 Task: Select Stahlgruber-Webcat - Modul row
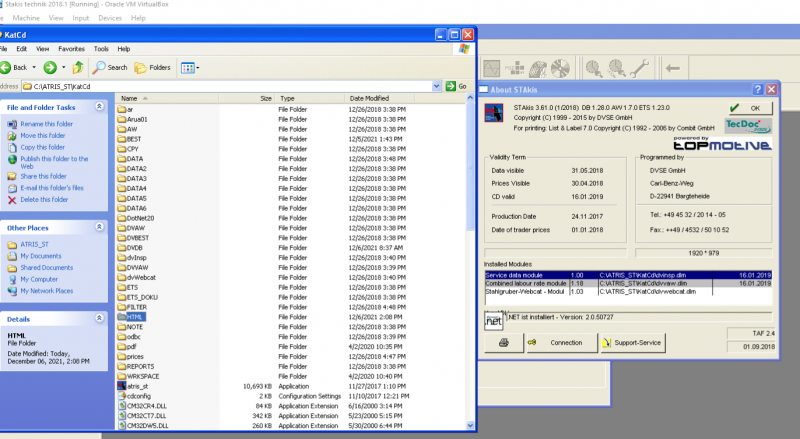(628, 291)
